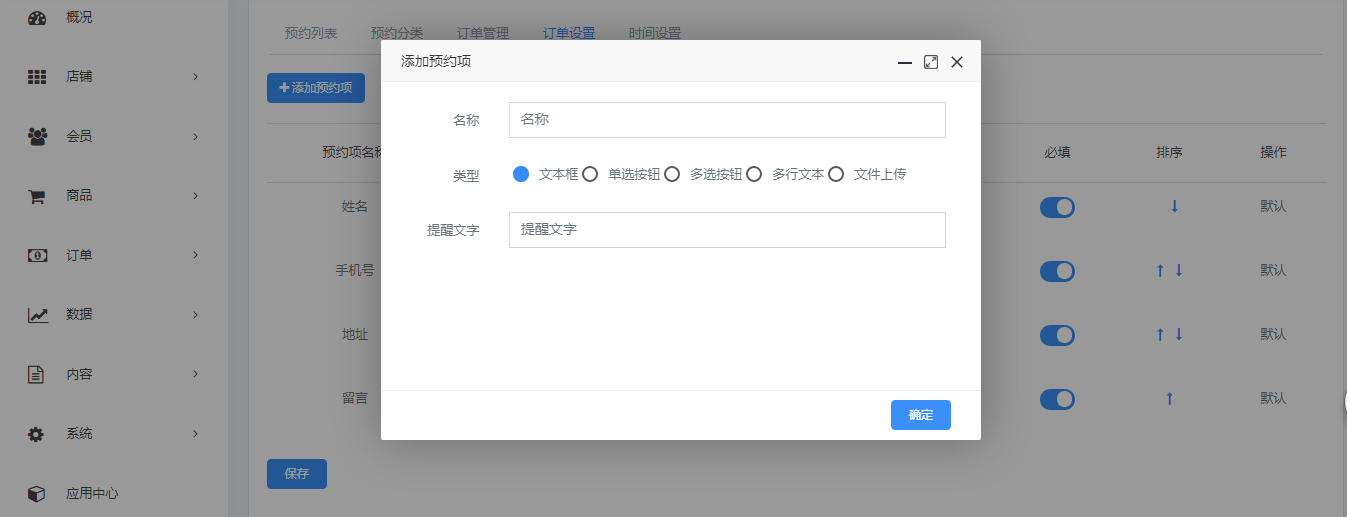This screenshot has height=517, width=1347.
Task: Select the 多行文本 radio option
Action: [754, 174]
